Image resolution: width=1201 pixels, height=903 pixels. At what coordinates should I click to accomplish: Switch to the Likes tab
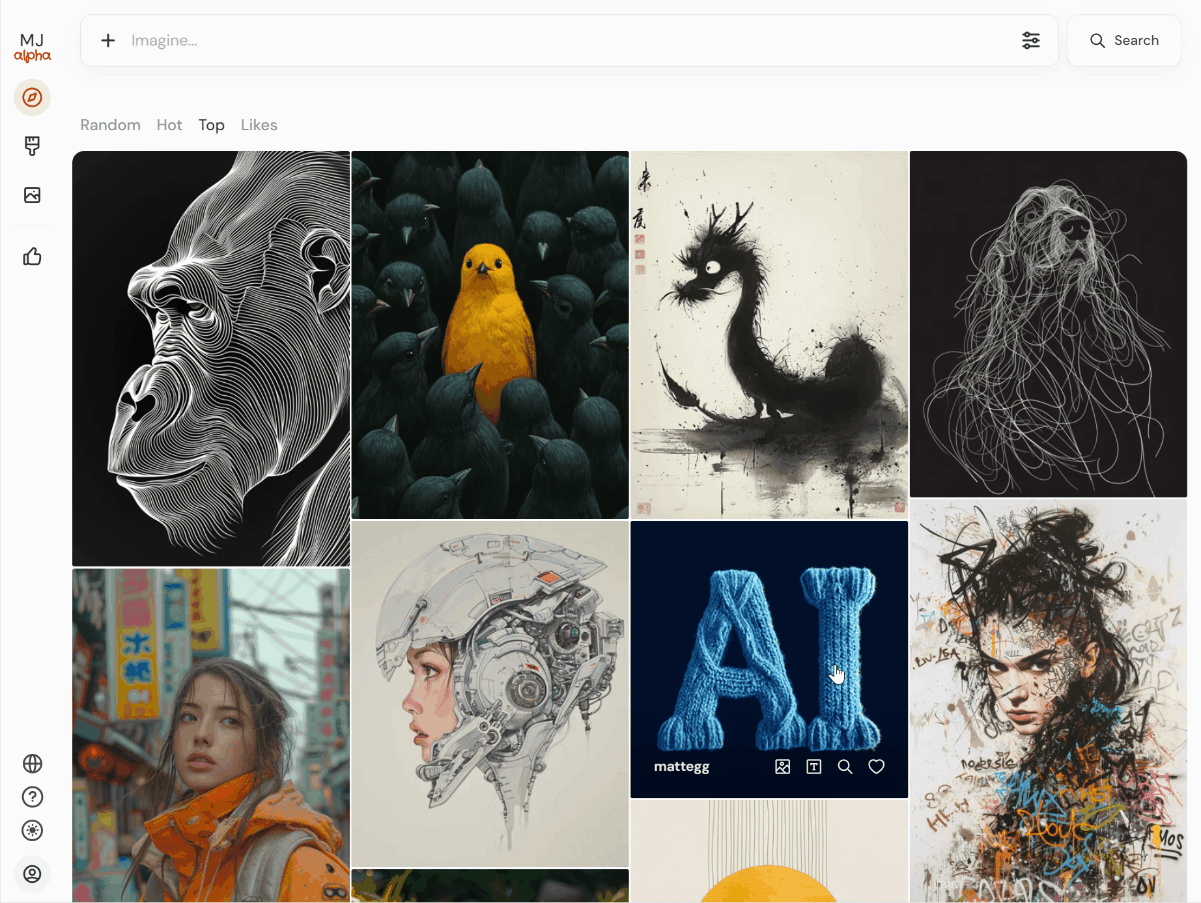(259, 125)
